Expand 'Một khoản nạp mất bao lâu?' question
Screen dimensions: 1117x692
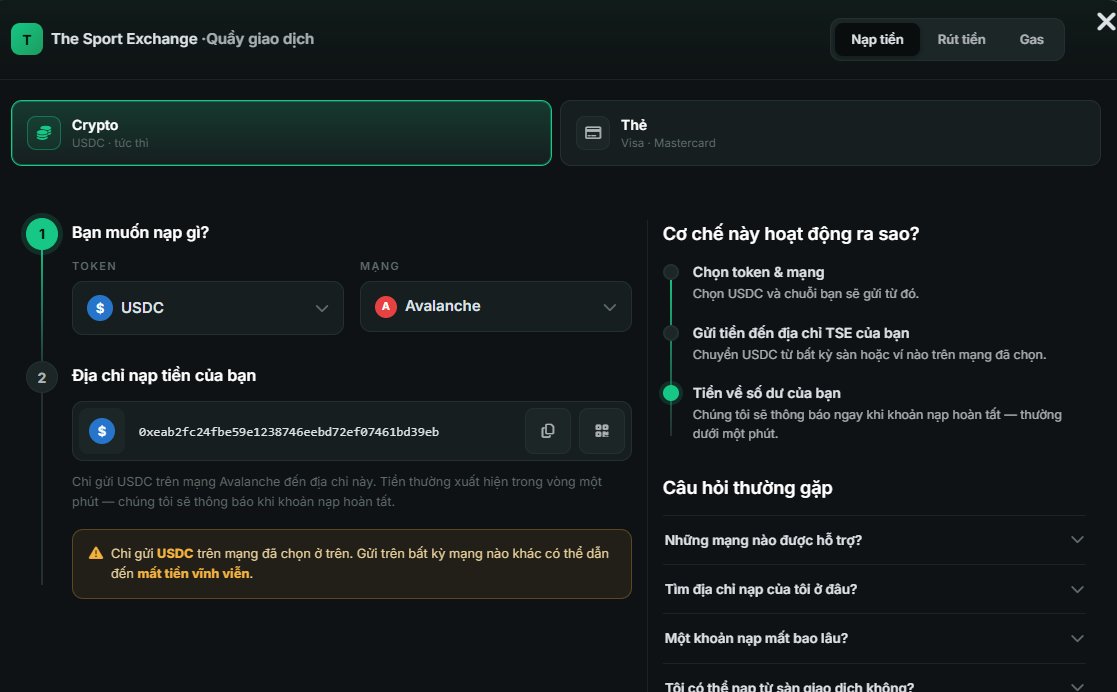[x=874, y=639]
